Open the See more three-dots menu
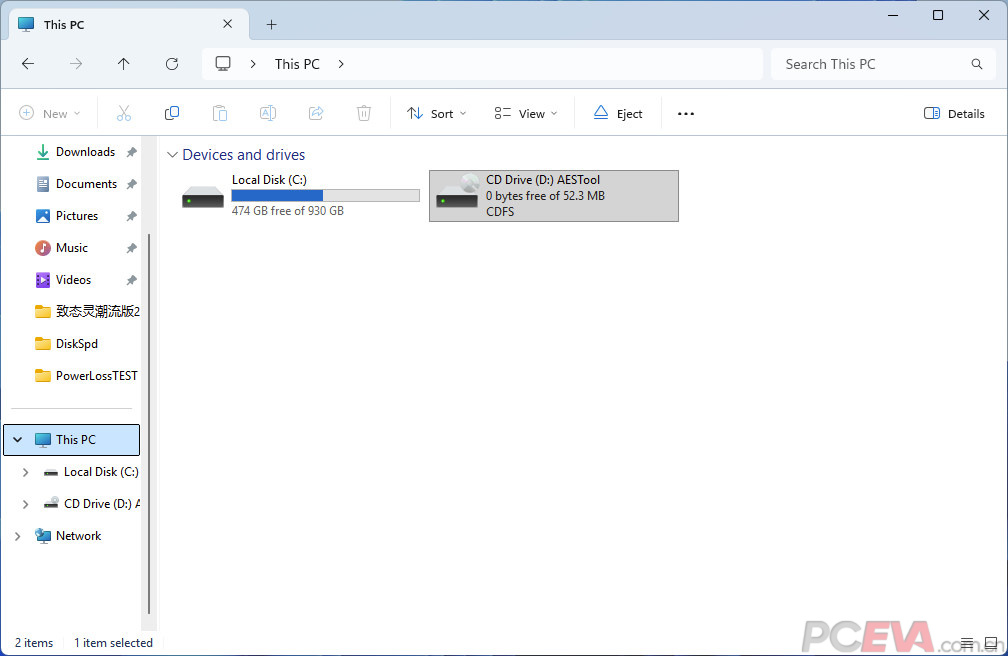Image resolution: width=1008 pixels, height=656 pixels. 685,114
